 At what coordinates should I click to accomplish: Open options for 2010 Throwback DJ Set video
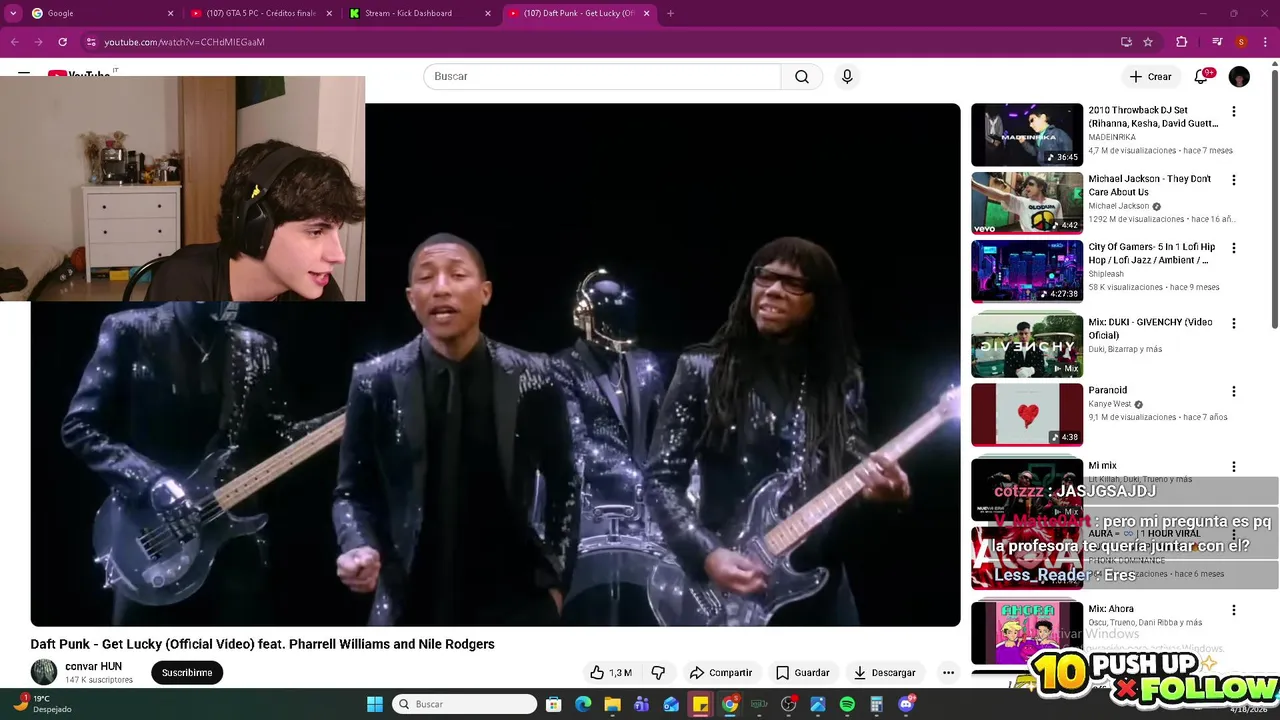tap(1233, 112)
